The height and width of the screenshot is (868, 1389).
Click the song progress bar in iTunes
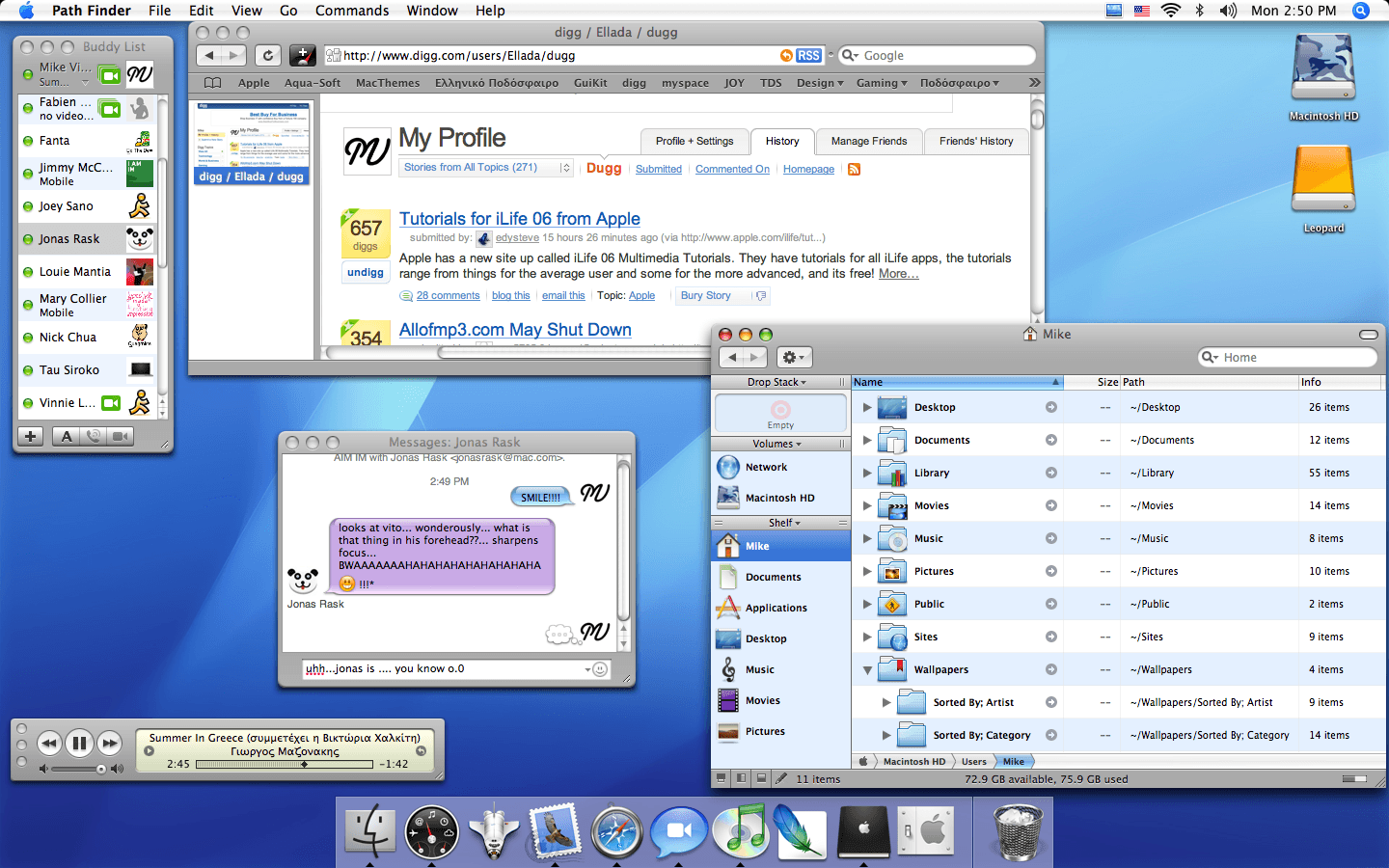(x=284, y=764)
